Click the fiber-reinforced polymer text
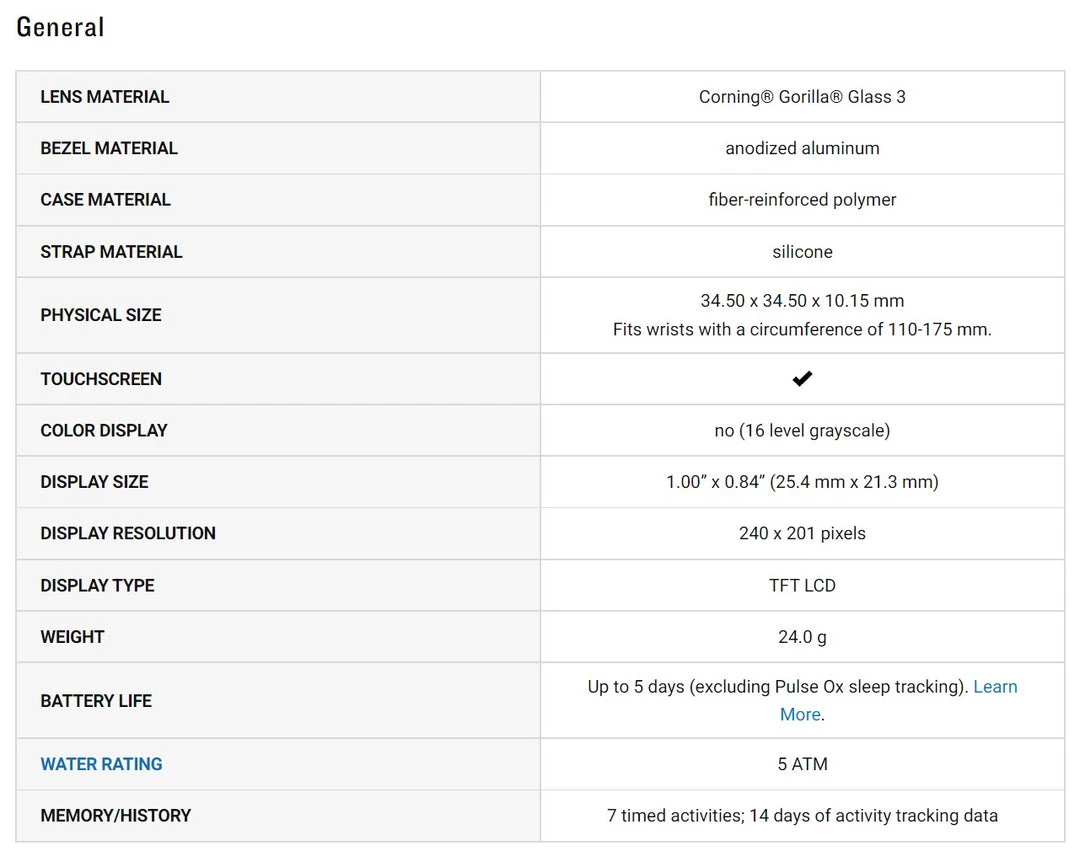 802,200
